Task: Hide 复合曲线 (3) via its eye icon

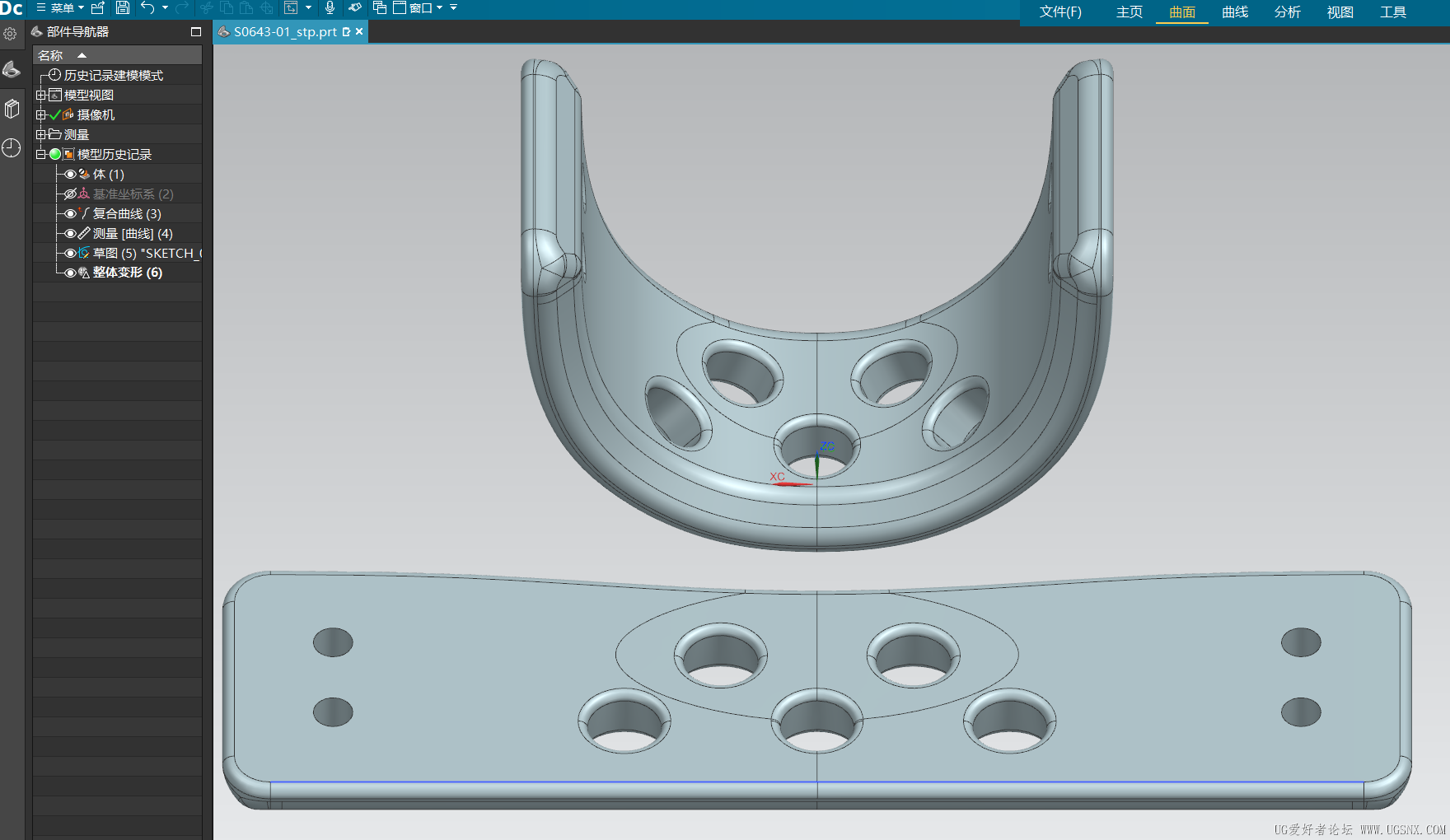Action: click(71, 213)
